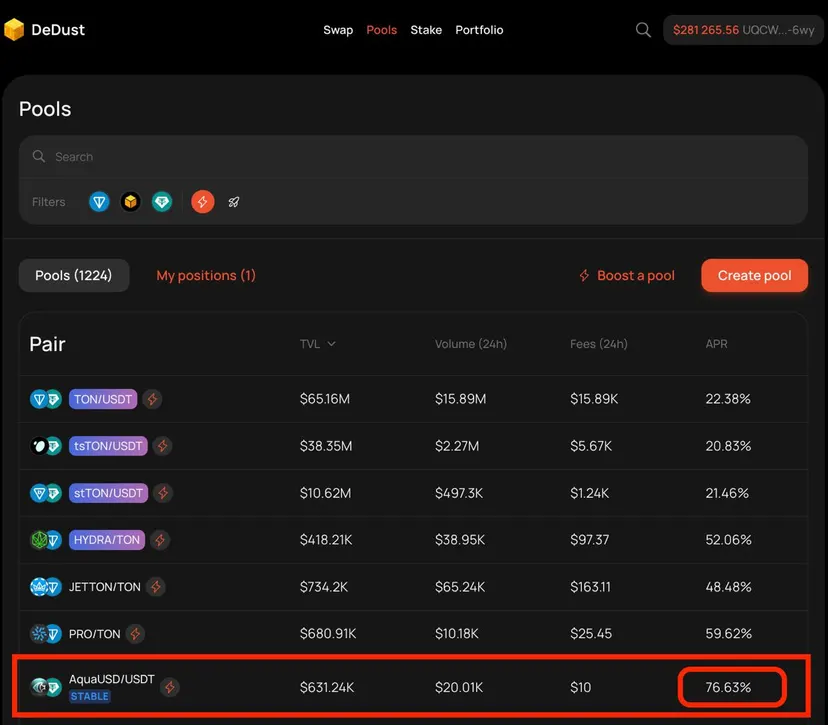Open the search magnifier in header

point(643,30)
